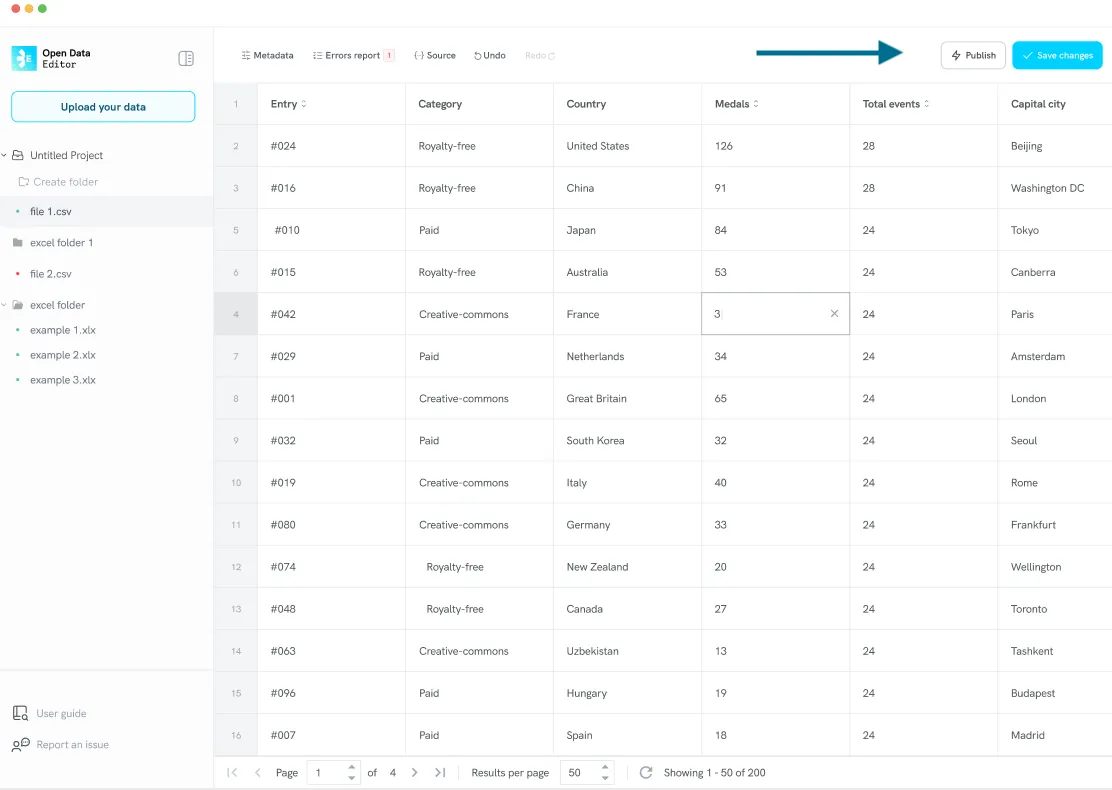Image resolution: width=1112 pixels, height=790 pixels.
Task: Open the Metadata panel
Action: click(x=267, y=56)
